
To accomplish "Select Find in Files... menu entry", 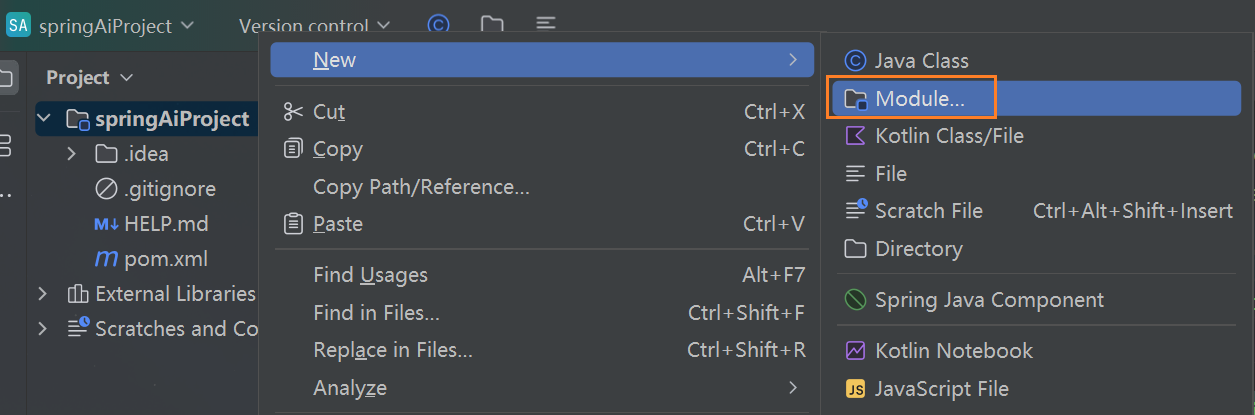I will pos(376,313).
